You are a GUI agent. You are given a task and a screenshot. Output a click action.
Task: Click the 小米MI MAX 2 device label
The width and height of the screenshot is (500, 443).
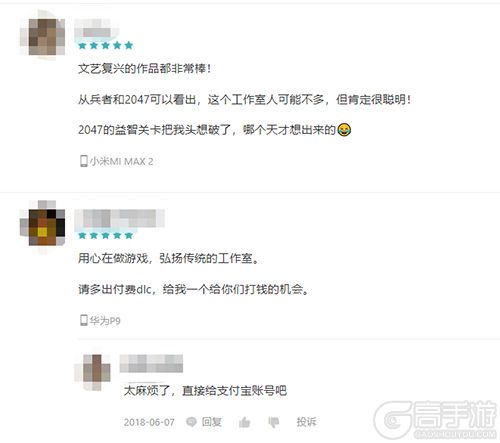click(121, 161)
